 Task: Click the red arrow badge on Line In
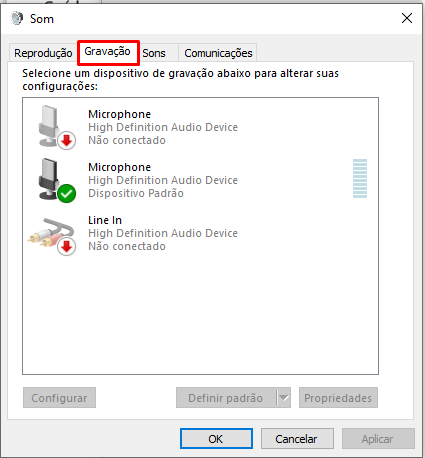(67, 247)
